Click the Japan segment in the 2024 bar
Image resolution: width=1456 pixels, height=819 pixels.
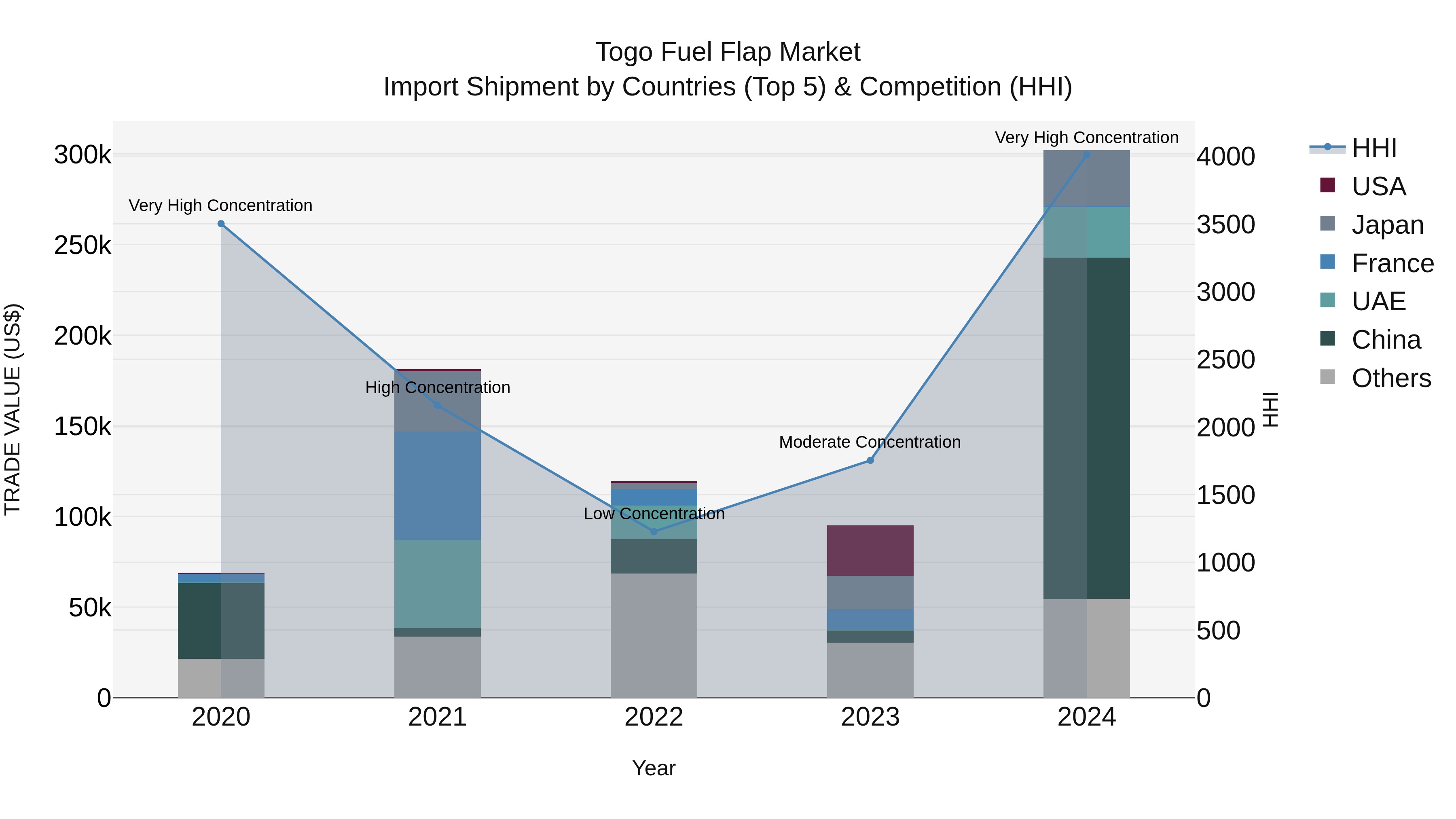[1086, 179]
